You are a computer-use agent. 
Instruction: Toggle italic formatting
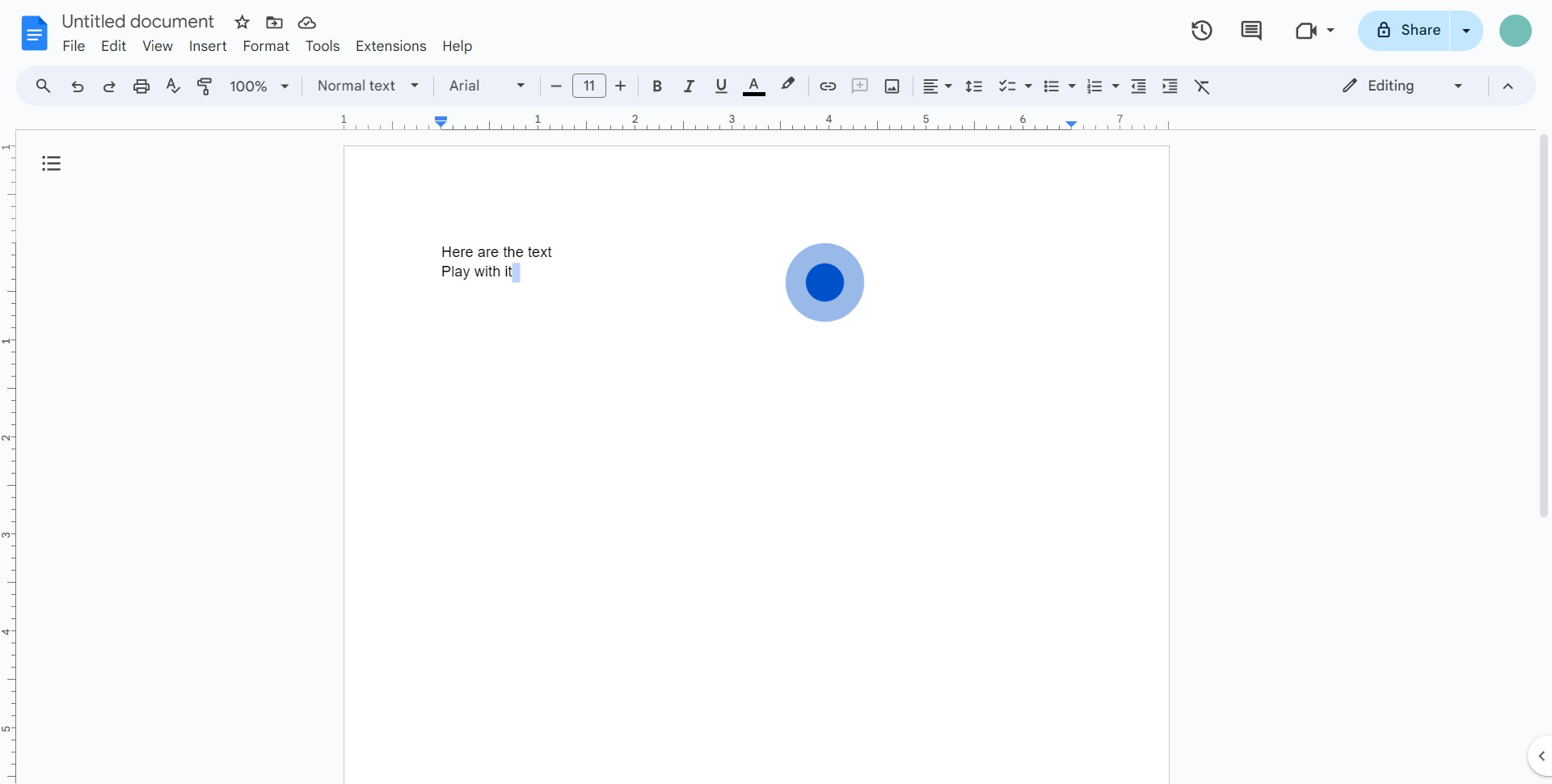point(689,86)
